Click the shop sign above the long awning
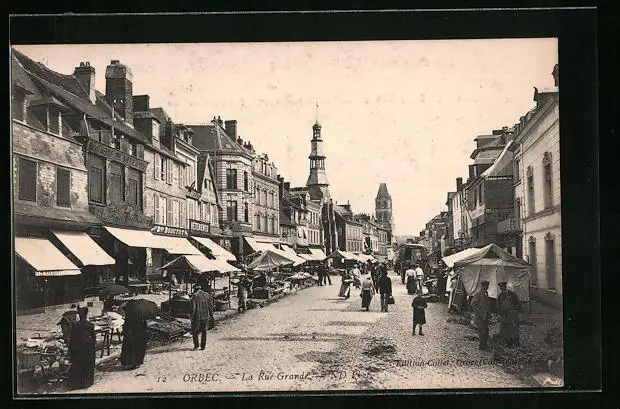Image resolution: width=620 pixels, height=409 pixels. (x=169, y=231)
